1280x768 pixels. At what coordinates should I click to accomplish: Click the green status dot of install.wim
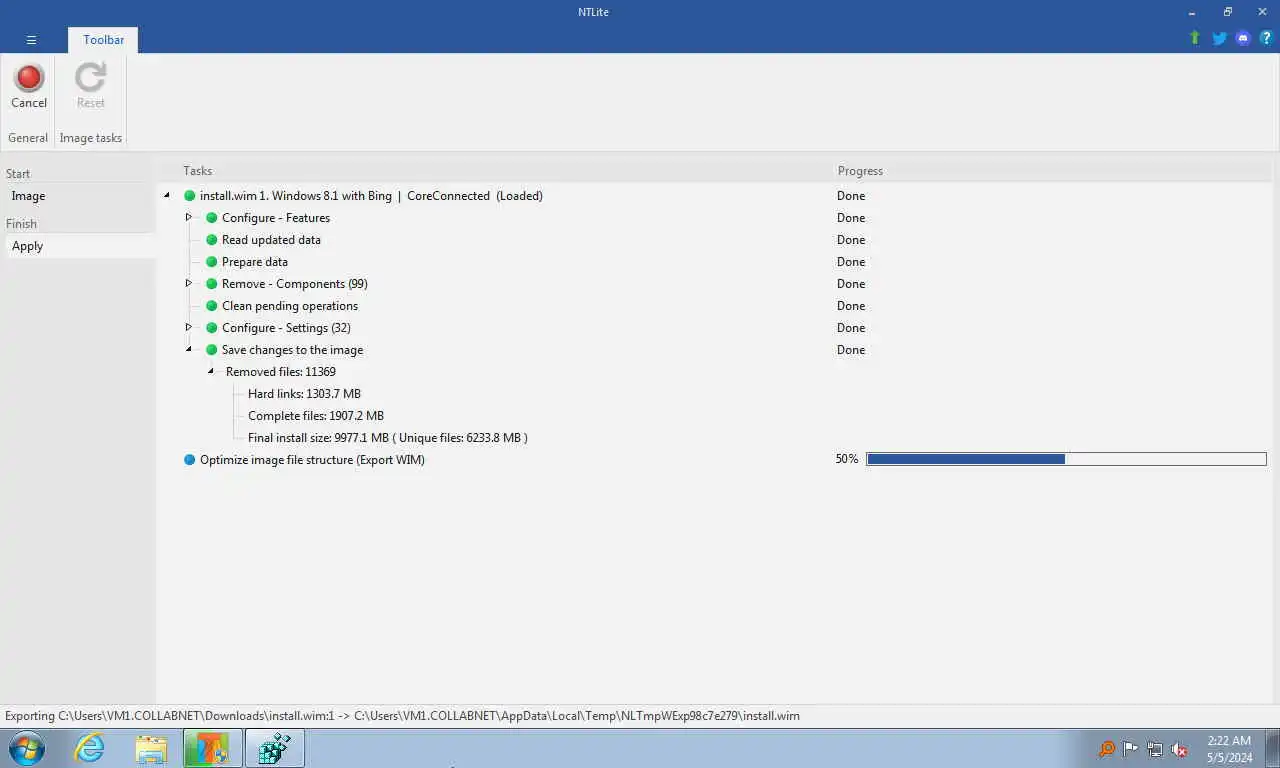(x=190, y=196)
